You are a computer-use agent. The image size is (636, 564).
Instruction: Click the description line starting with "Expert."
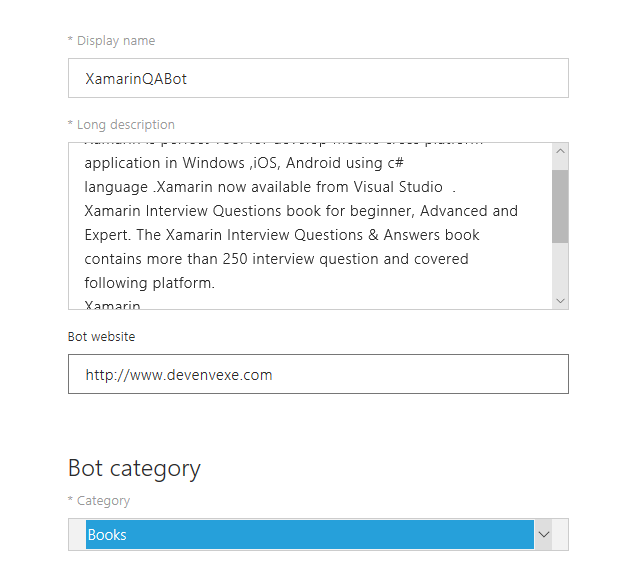coord(281,235)
